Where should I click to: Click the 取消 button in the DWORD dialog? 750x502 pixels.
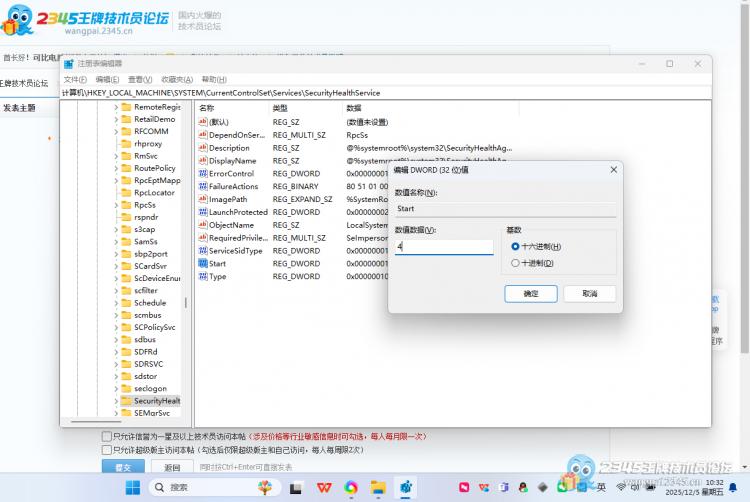click(x=589, y=293)
